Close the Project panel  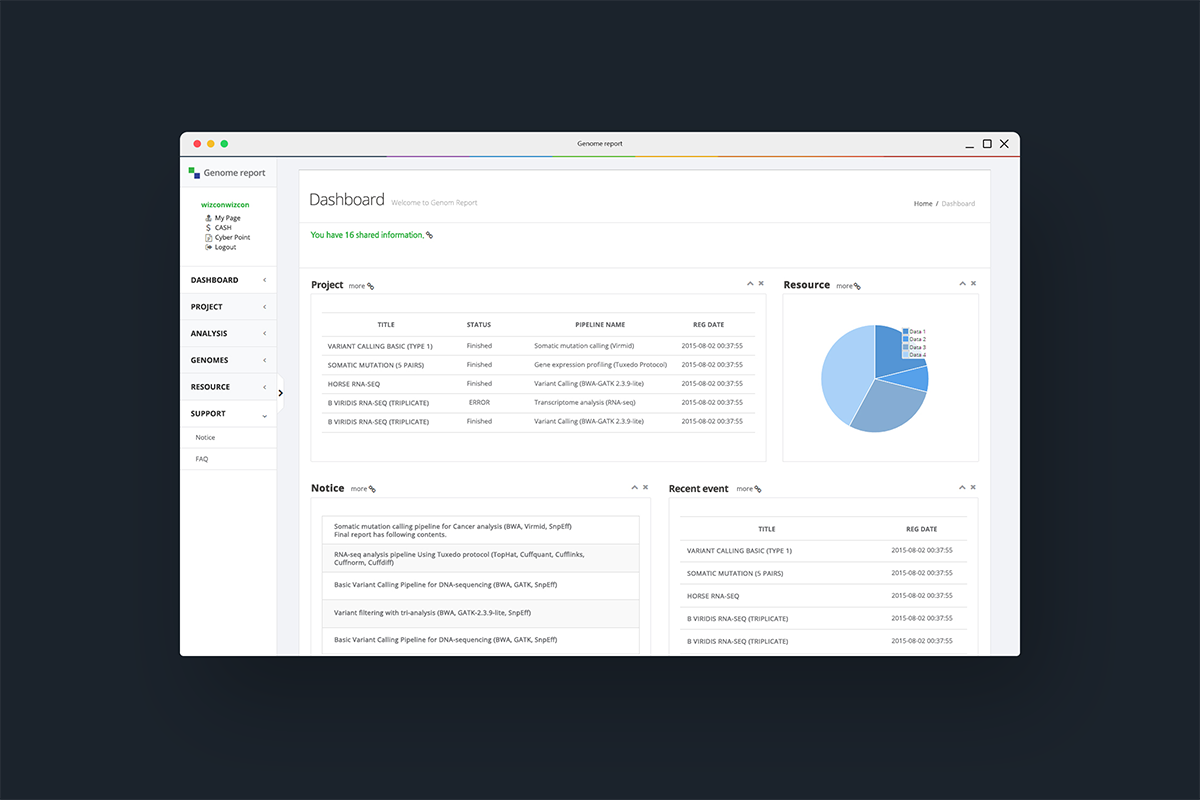761,284
